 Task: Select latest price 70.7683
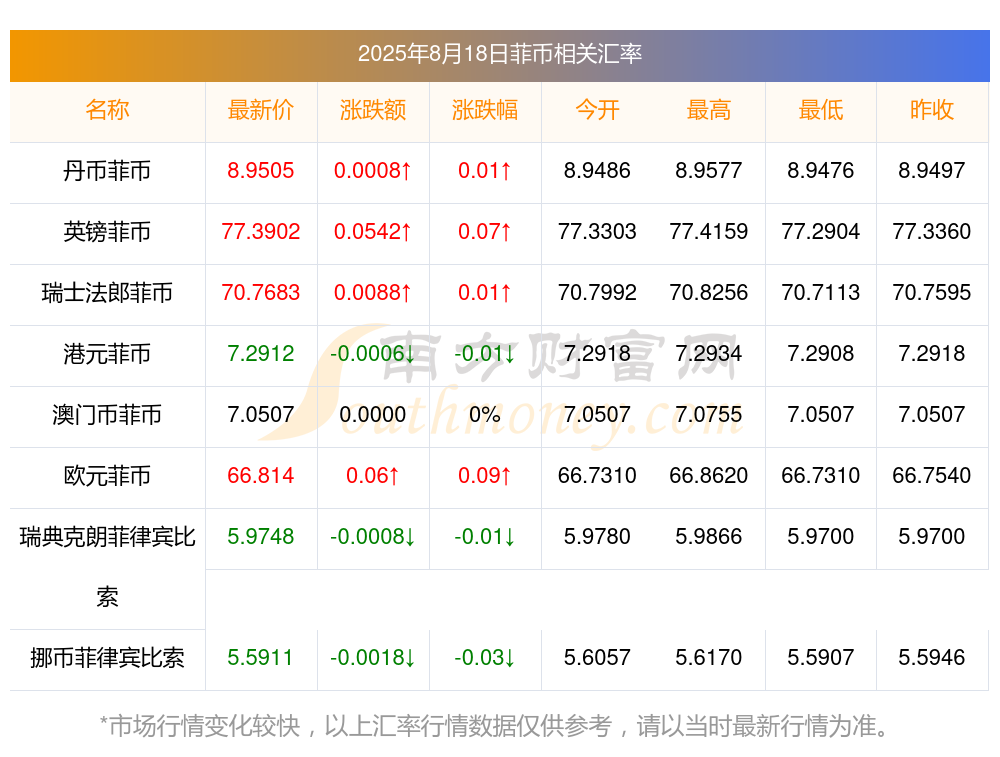(261, 293)
